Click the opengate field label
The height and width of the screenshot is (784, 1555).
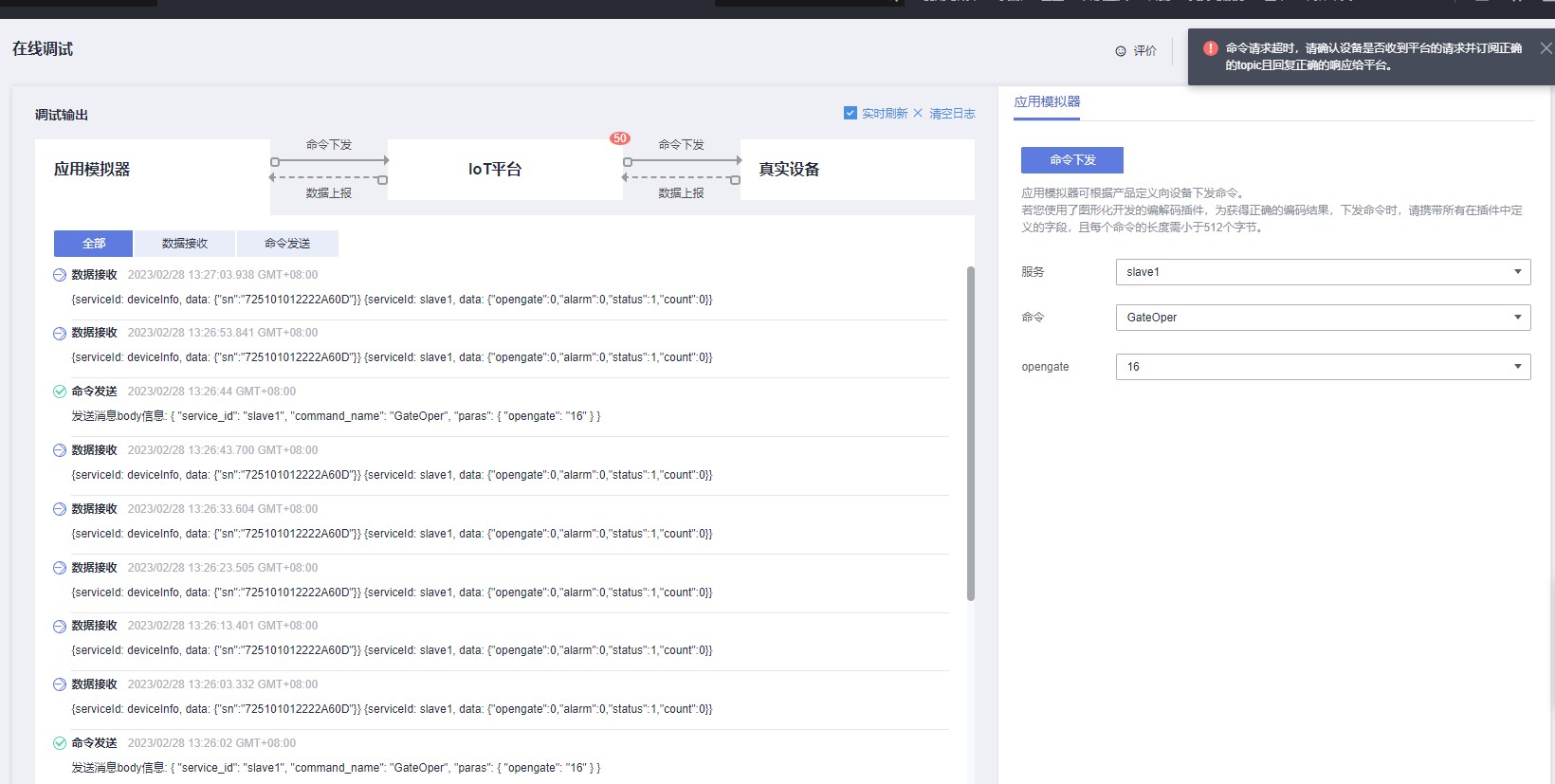(1045, 367)
